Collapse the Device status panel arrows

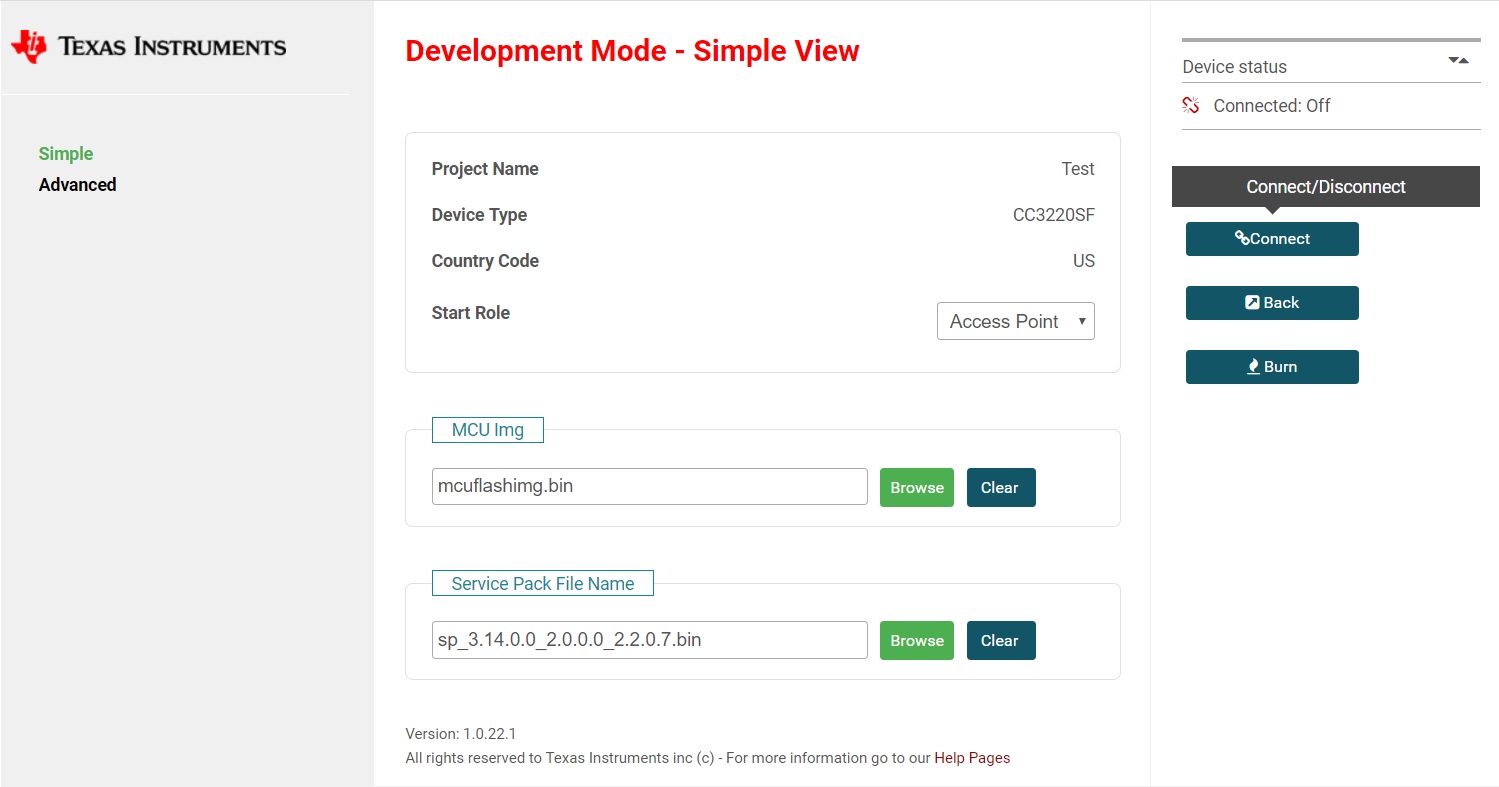point(1458,61)
